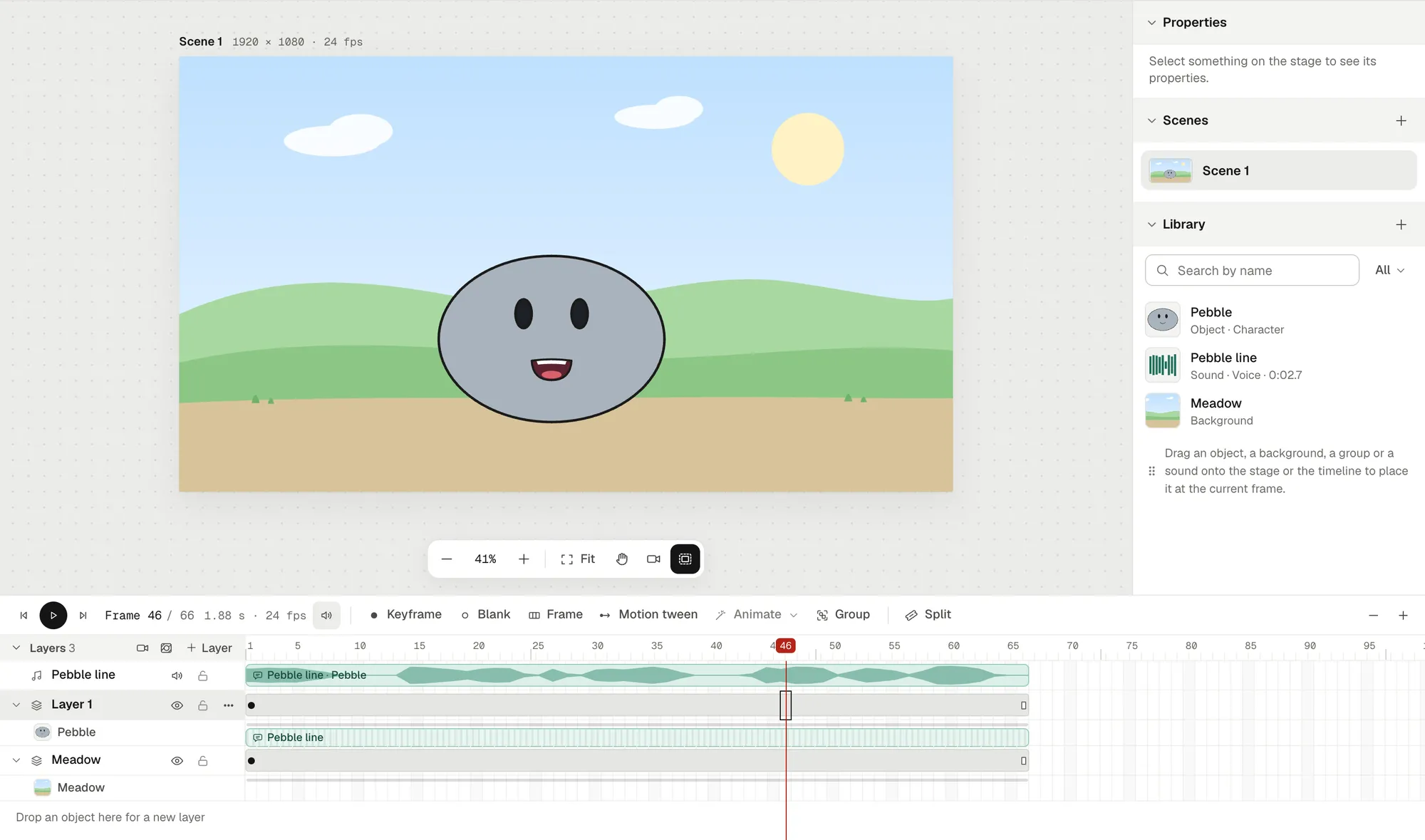Toggle the stage frame bounds icon

click(x=685, y=559)
